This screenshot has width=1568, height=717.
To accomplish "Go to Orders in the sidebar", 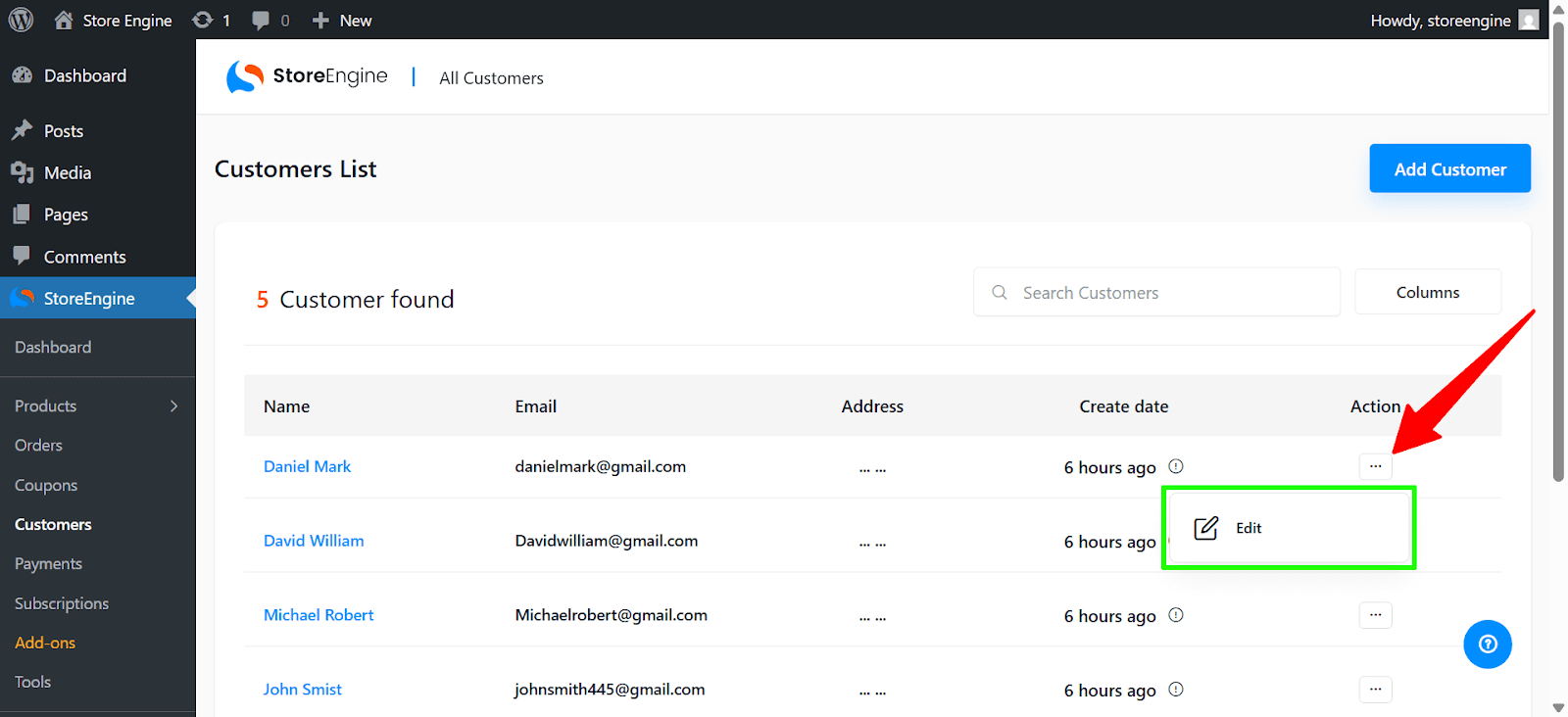I will (x=38, y=445).
